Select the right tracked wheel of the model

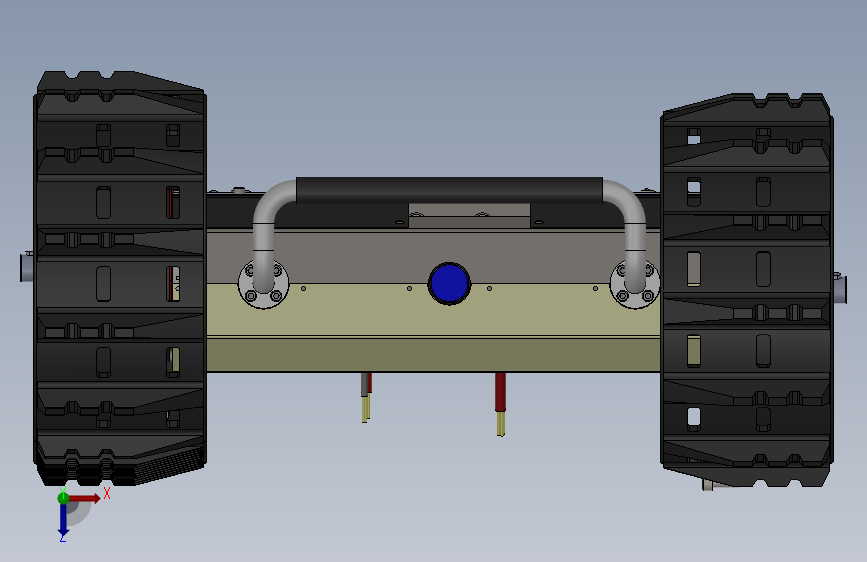click(x=746, y=290)
